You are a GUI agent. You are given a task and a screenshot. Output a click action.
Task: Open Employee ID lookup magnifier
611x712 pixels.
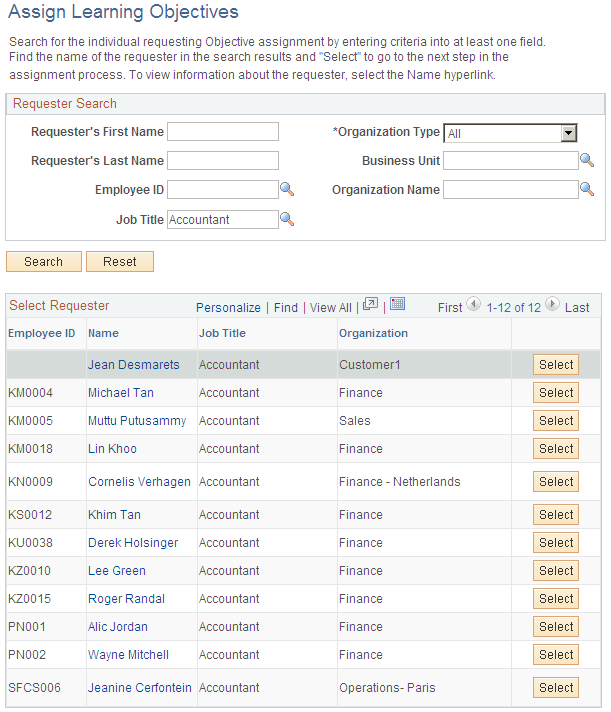point(287,189)
